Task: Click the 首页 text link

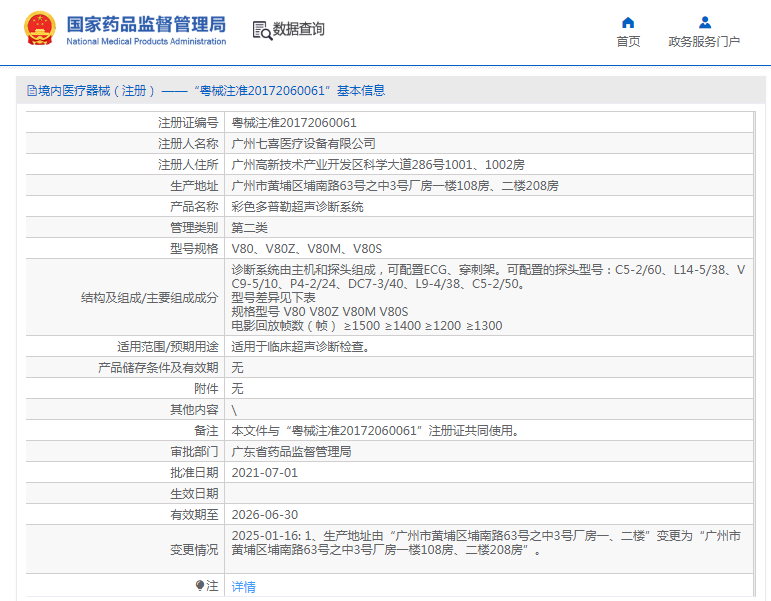Action: click(x=628, y=42)
